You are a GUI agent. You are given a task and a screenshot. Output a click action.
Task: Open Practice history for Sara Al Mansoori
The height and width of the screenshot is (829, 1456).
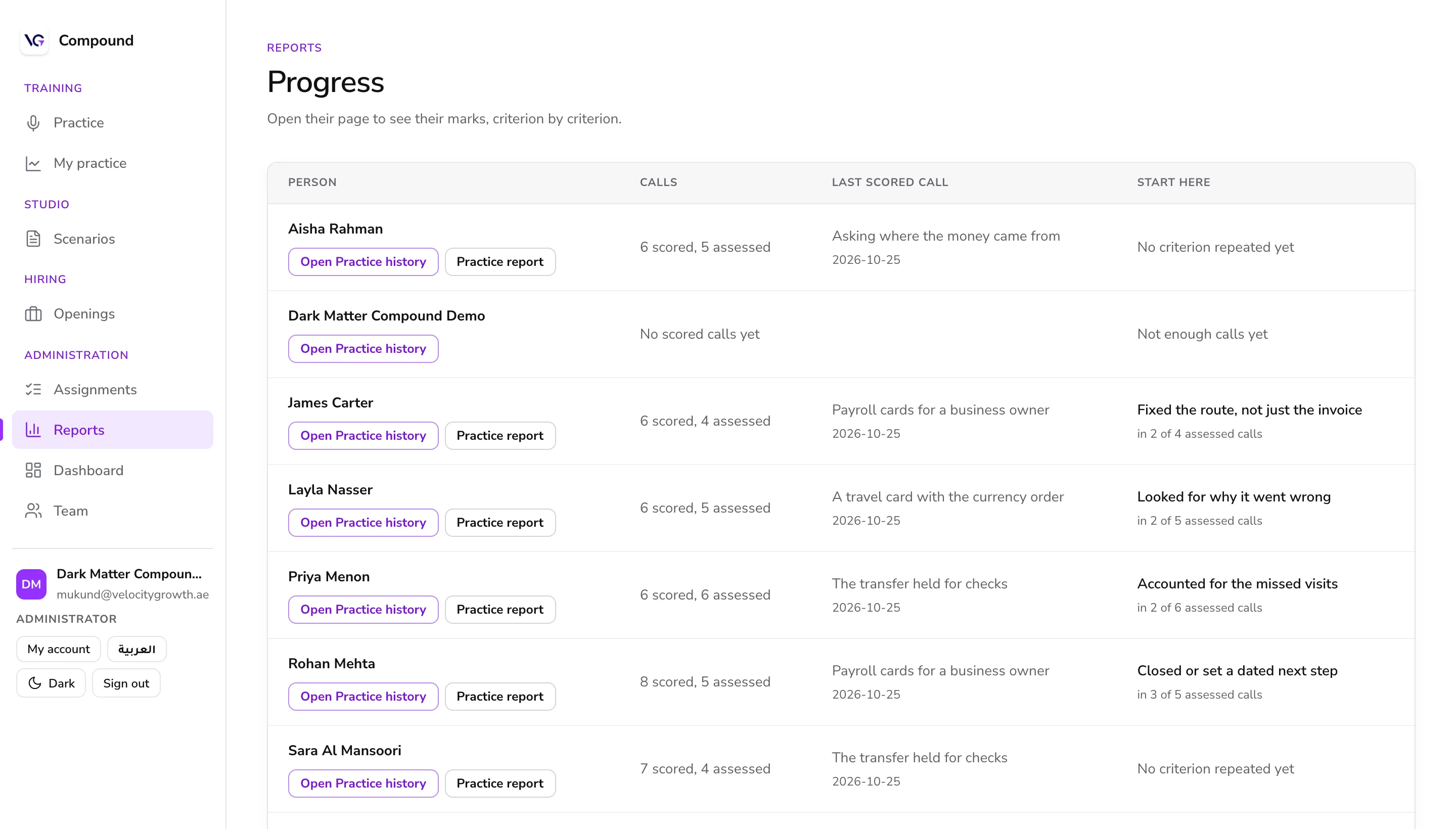[363, 784]
